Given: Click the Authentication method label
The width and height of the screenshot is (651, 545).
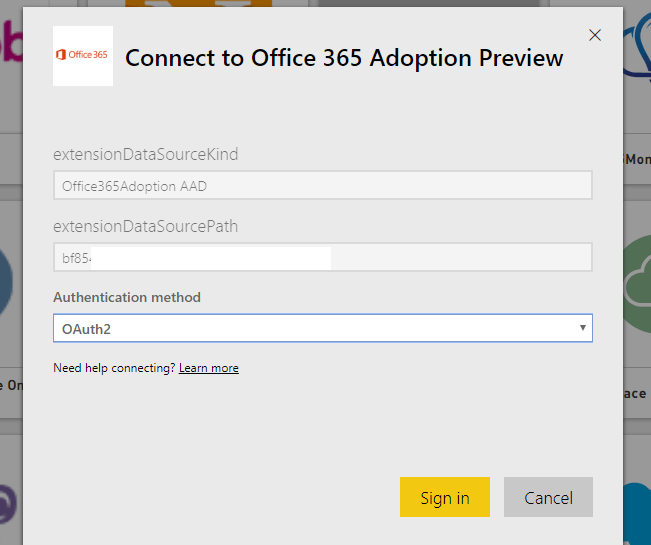Looking at the screenshot, I should 127,297.
